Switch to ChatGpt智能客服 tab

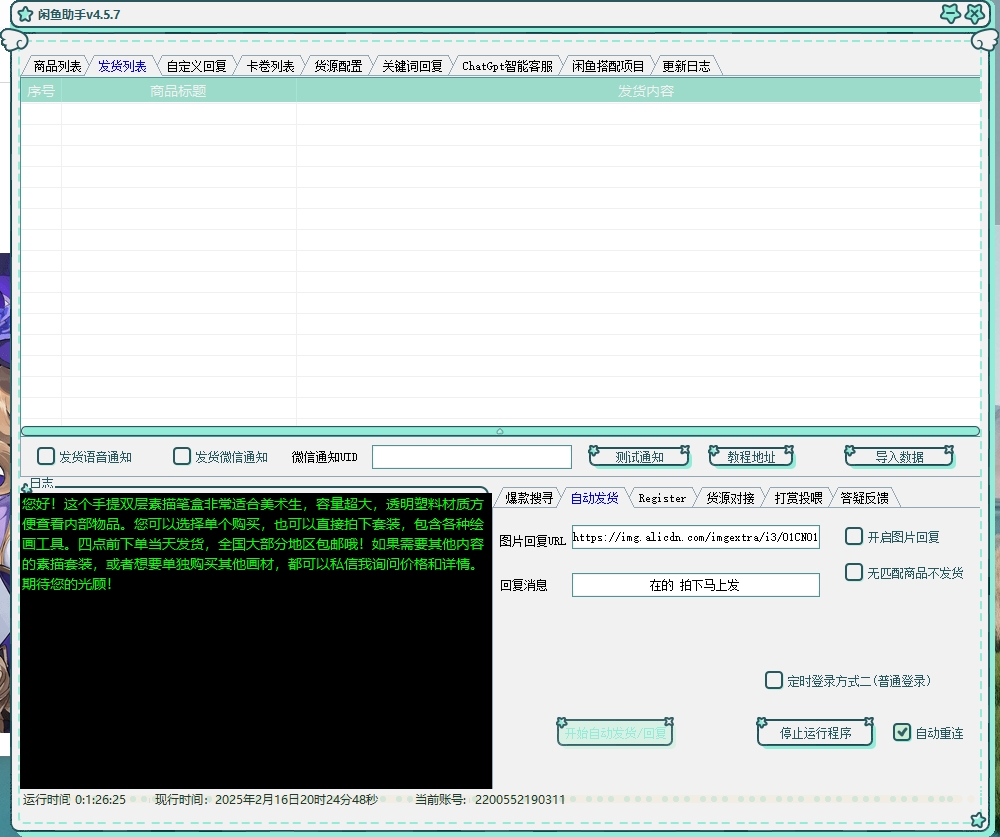click(x=507, y=66)
